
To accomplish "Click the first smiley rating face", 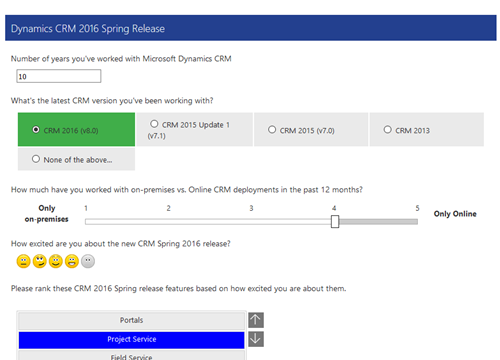I will [23, 261].
